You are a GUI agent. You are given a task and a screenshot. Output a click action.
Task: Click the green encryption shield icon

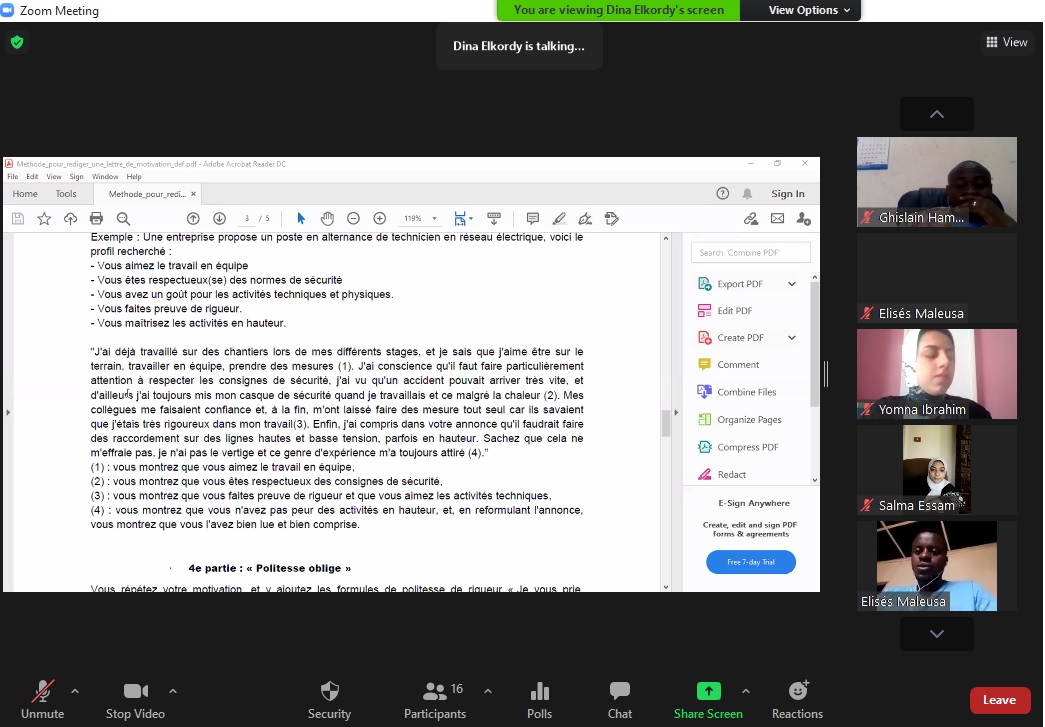pyautogui.click(x=16, y=42)
